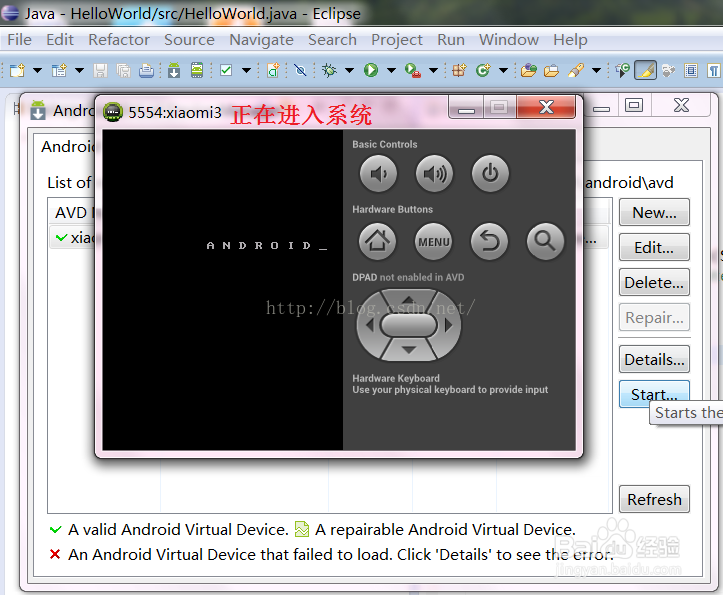Click the New Android XML file icon
This screenshot has width=723, height=595.
(x=273, y=71)
